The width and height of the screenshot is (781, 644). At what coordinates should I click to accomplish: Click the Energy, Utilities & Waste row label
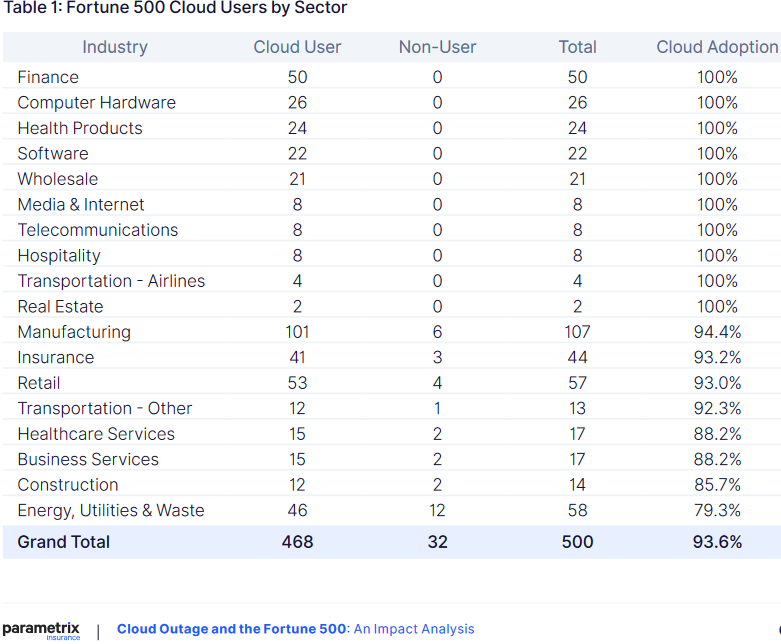click(111, 510)
